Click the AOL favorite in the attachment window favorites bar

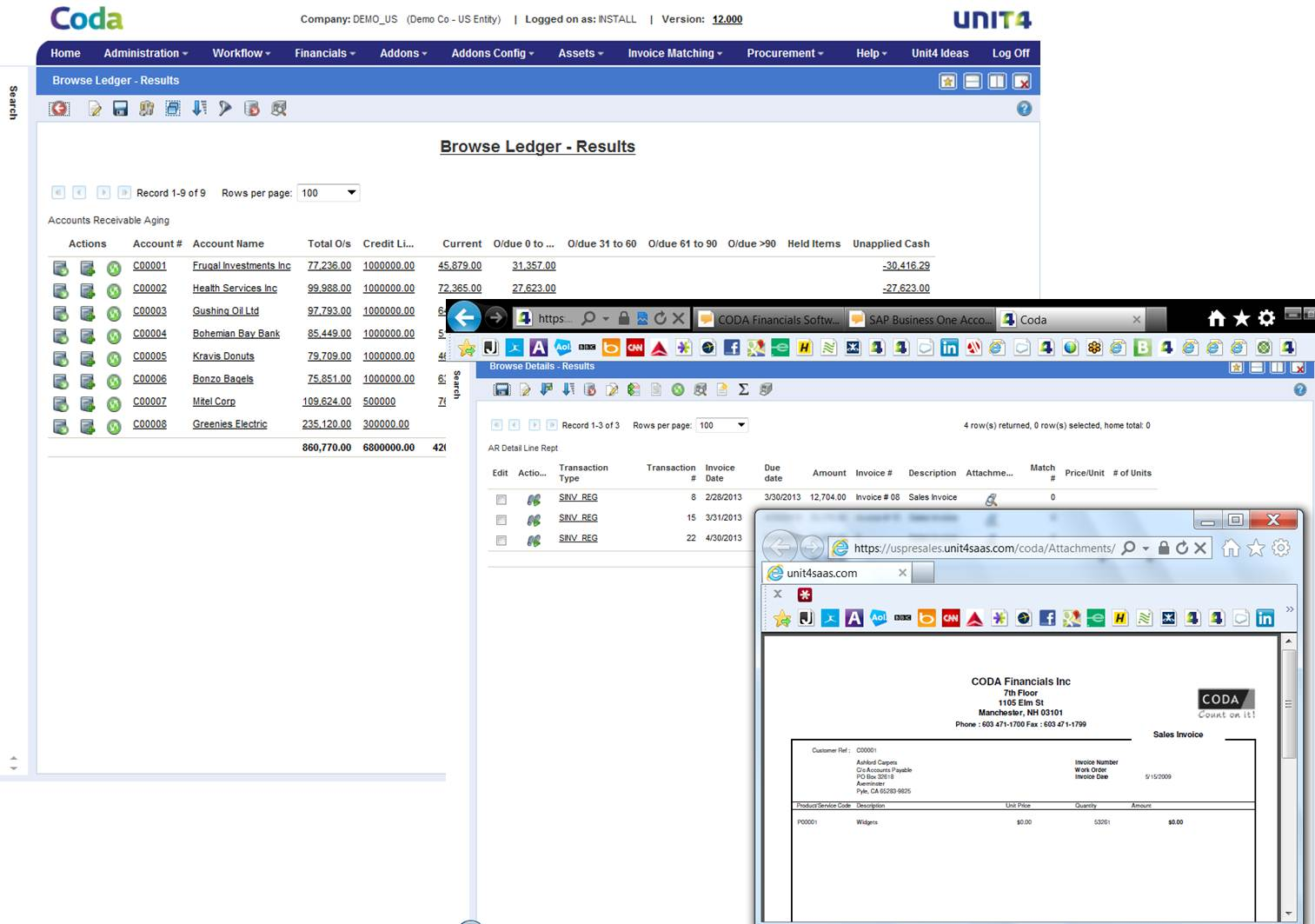click(879, 618)
